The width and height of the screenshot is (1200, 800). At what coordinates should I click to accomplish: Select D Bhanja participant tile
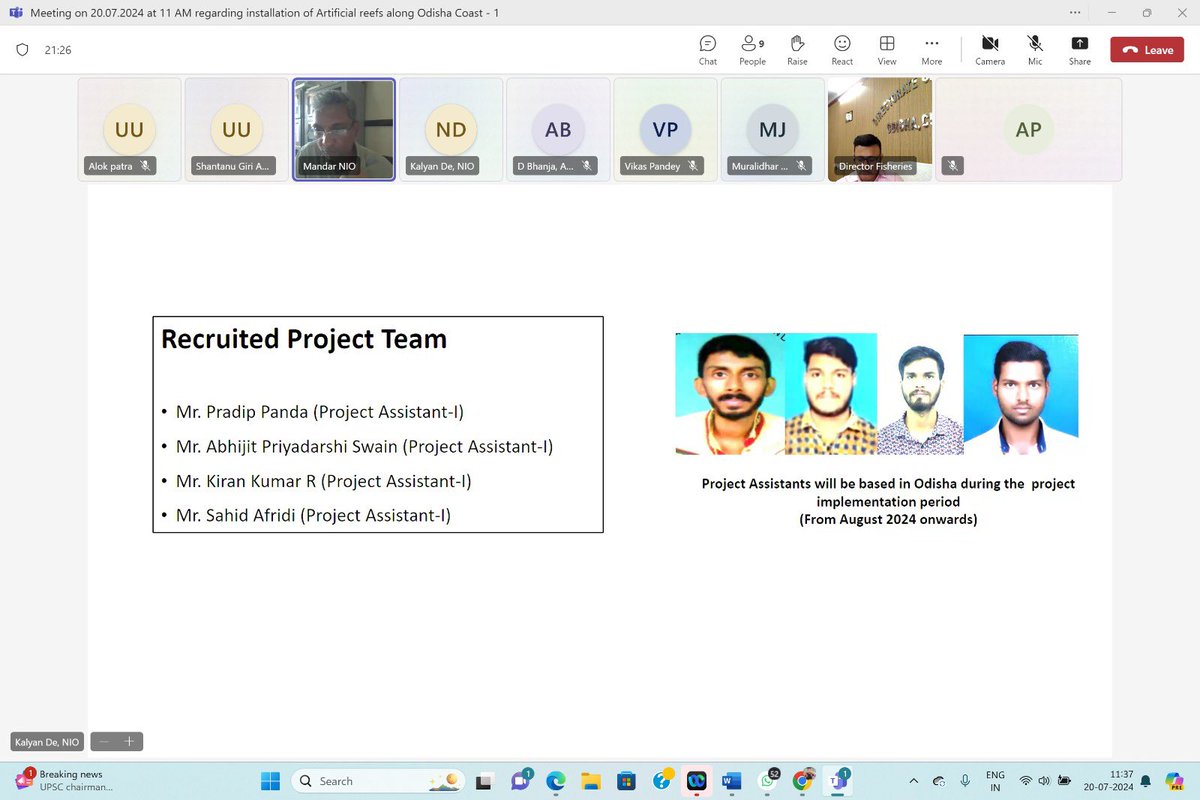(x=557, y=129)
